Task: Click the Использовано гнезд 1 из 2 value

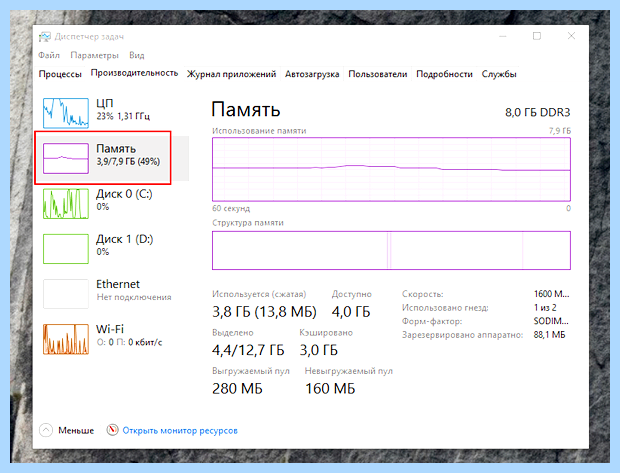Action: 545,307
